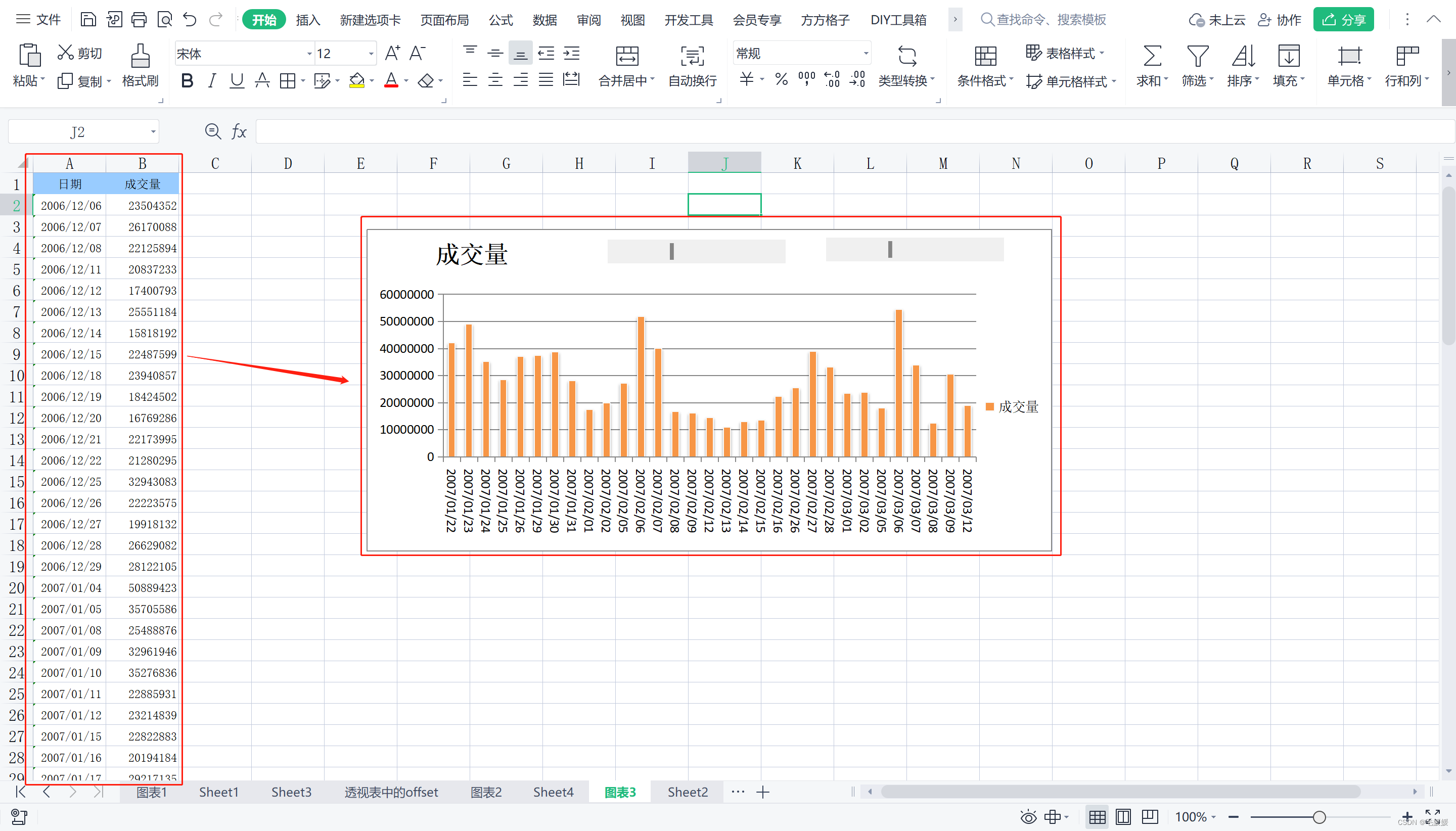The image size is (1456, 831).
Task: Click the zoom slider handle
Action: [1319, 817]
